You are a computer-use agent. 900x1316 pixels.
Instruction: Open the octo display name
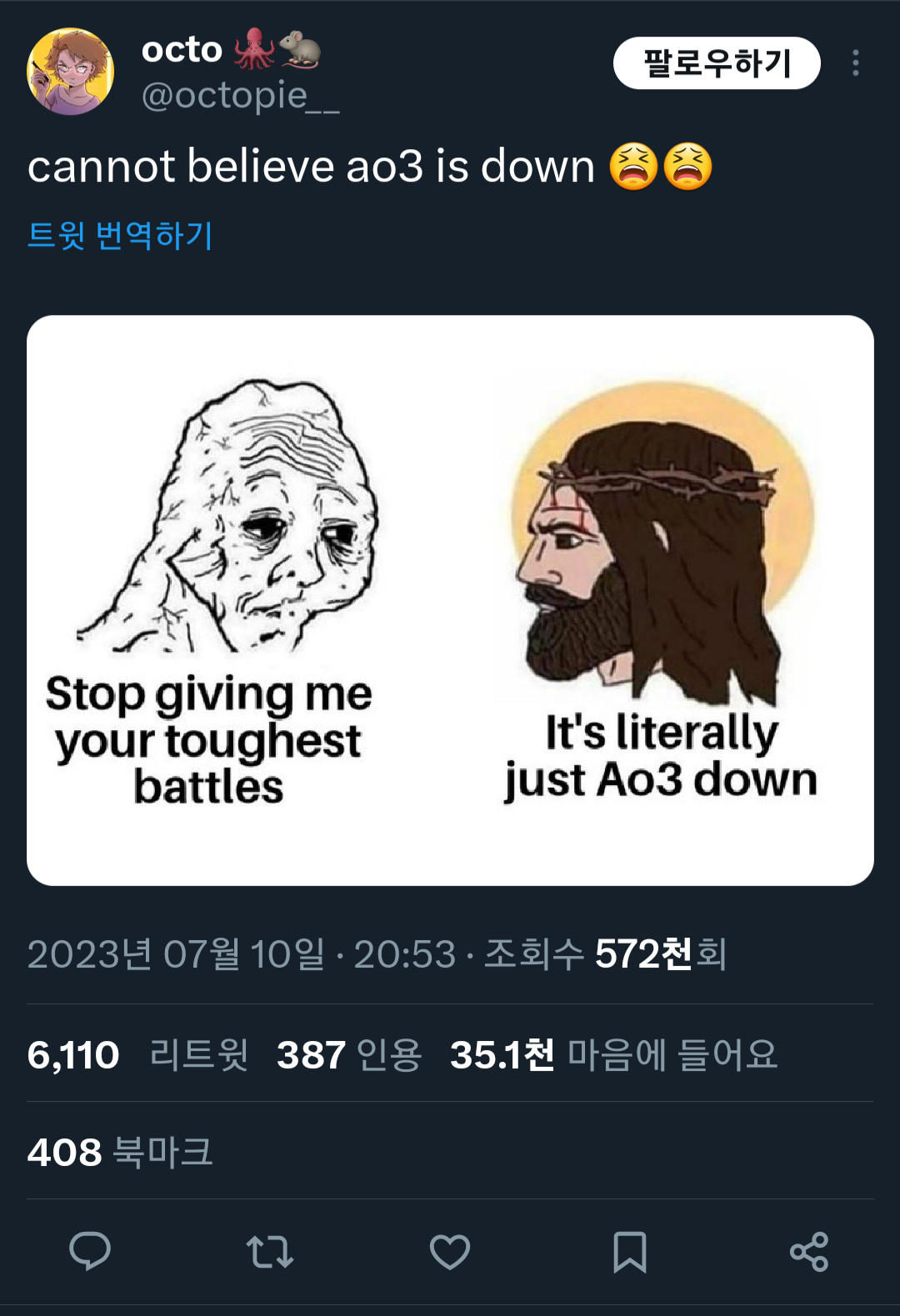[x=182, y=50]
